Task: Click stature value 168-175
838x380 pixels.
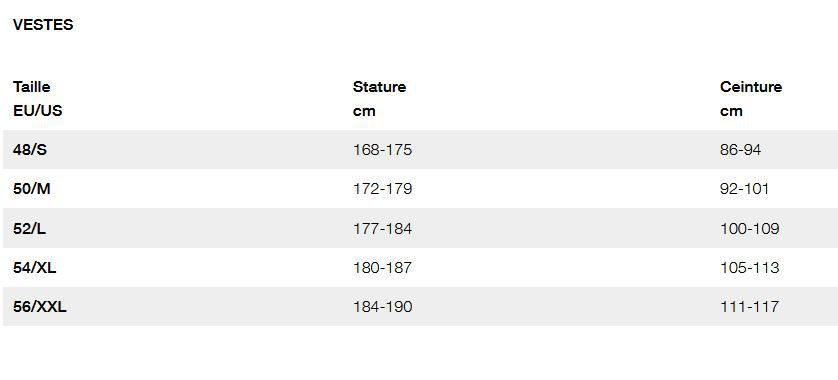Action: pos(383,150)
